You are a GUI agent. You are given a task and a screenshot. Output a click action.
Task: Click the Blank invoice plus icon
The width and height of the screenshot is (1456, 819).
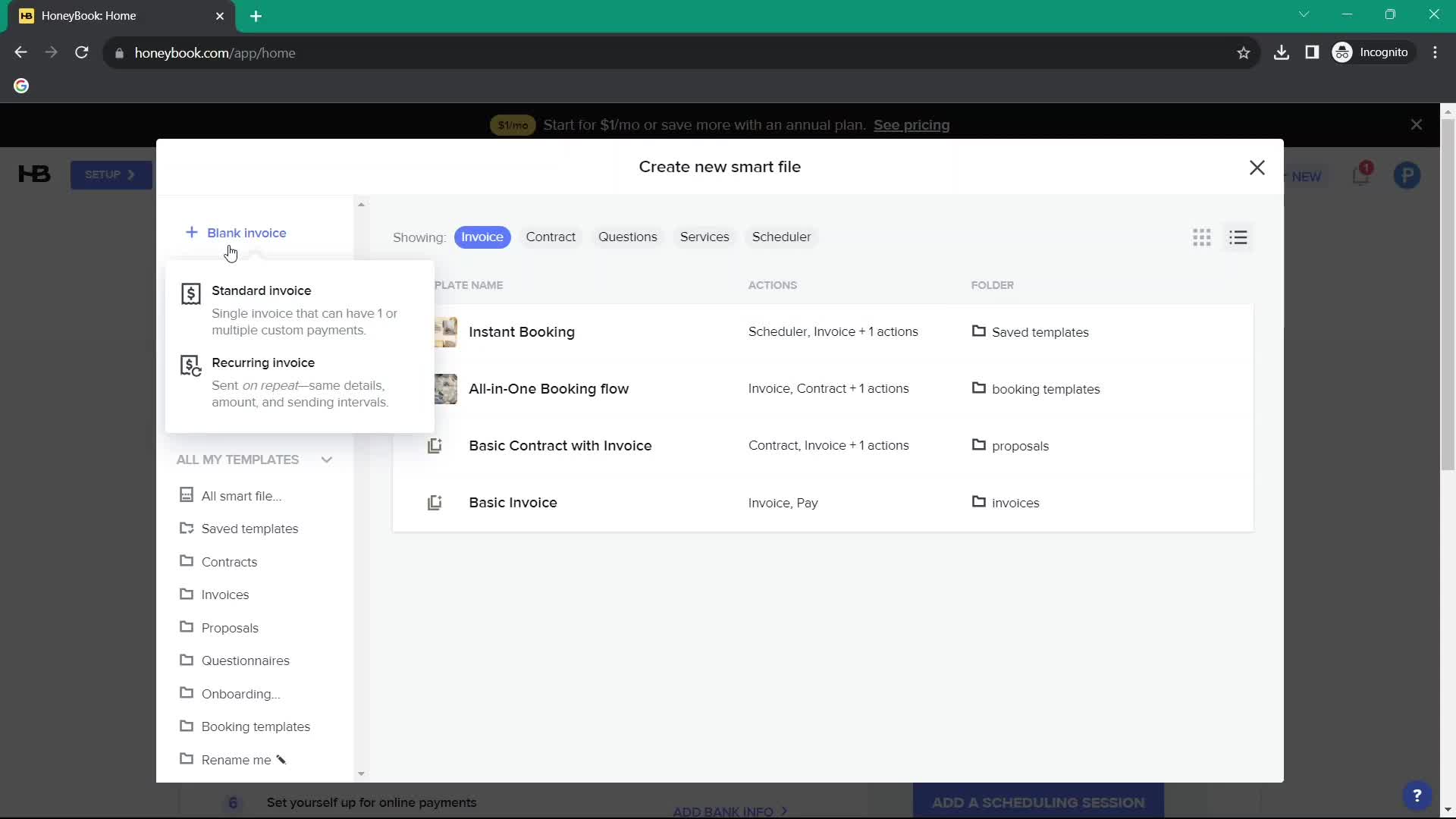click(x=191, y=232)
